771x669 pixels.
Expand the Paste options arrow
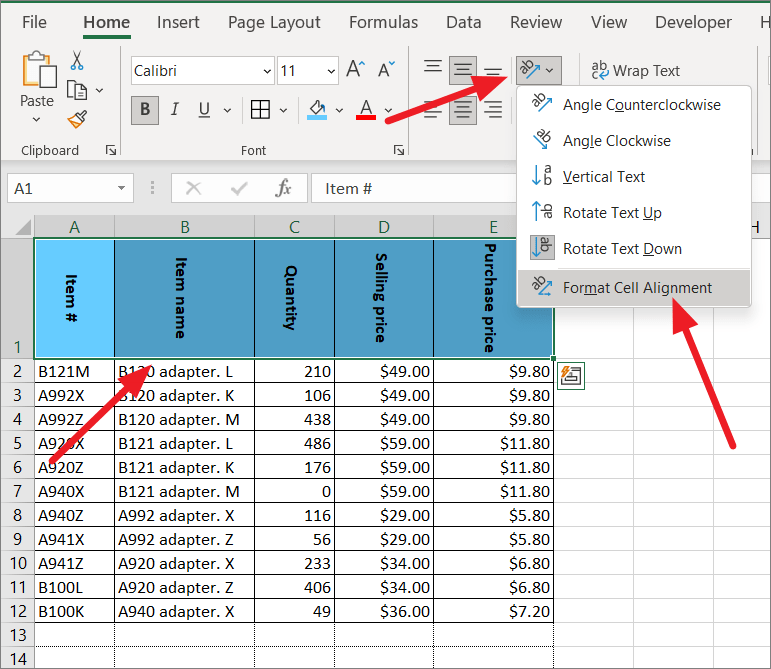coord(36,119)
